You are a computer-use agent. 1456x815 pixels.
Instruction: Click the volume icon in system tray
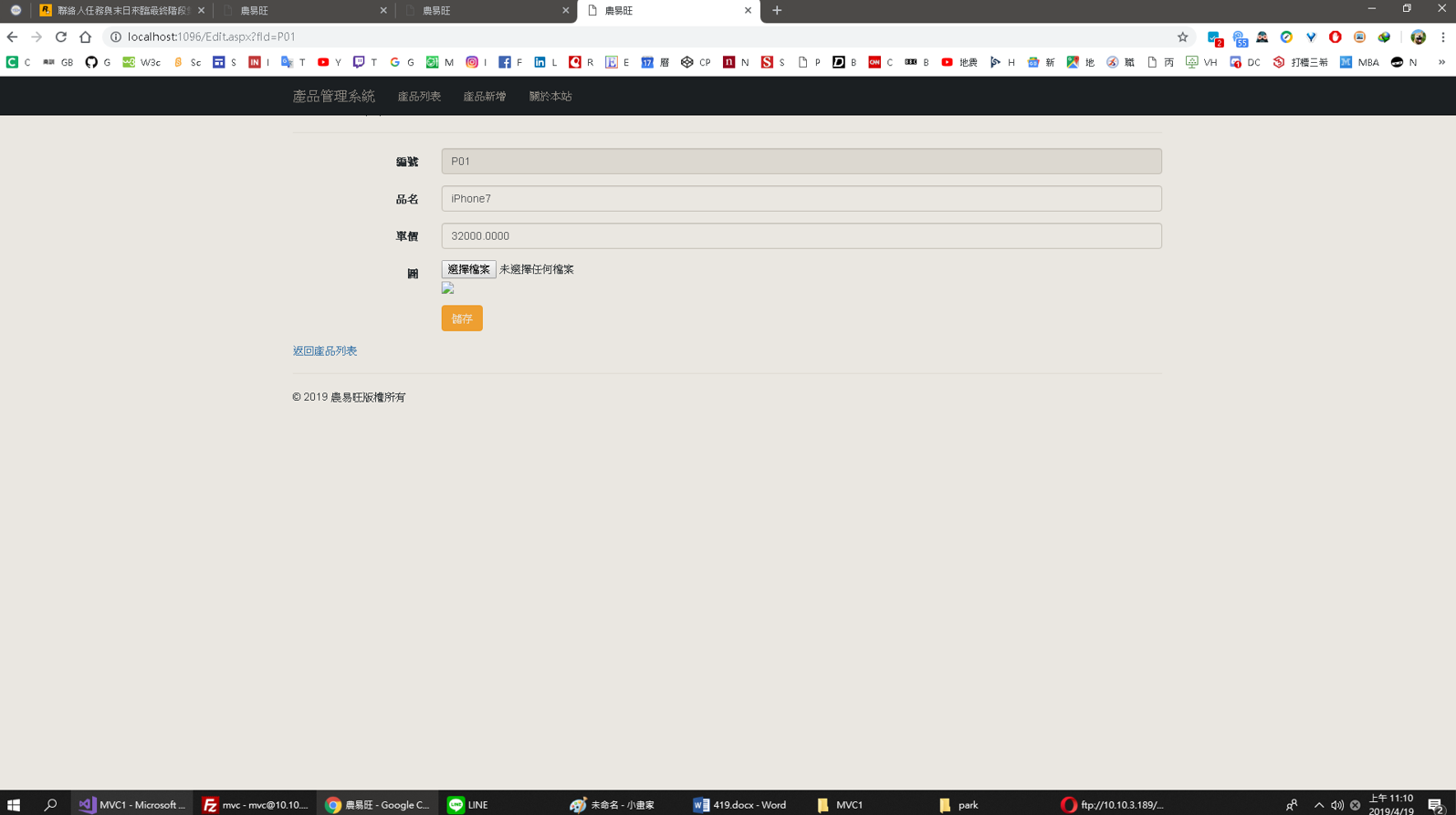1336,805
